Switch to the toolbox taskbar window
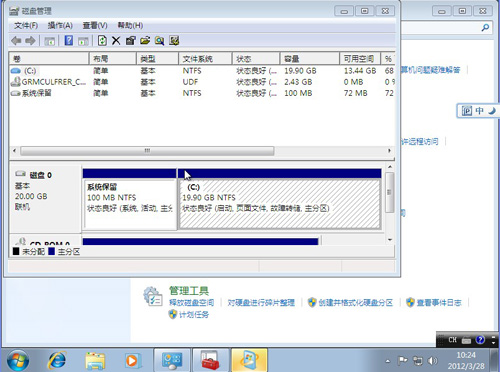Viewport: 500px width, 372px height. [210, 360]
